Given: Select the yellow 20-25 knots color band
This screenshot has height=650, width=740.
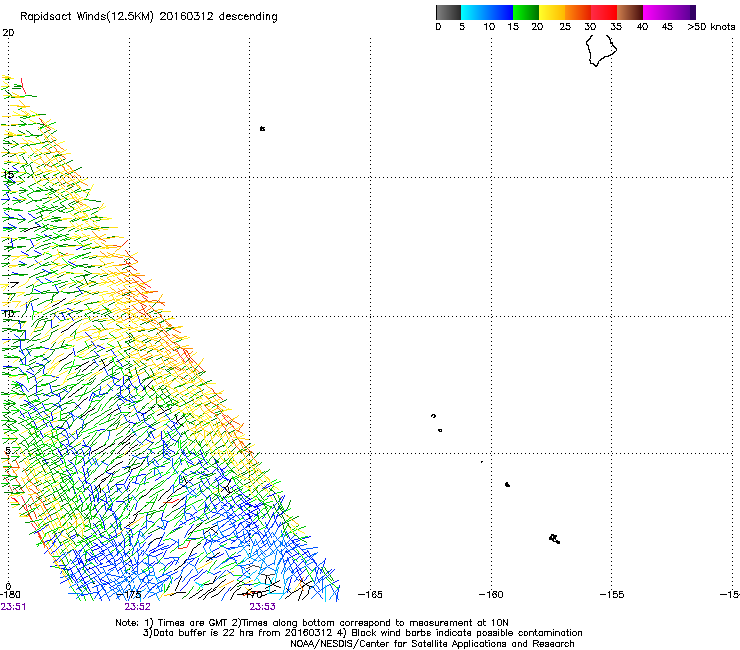Looking at the screenshot, I should tap(552, 12).
